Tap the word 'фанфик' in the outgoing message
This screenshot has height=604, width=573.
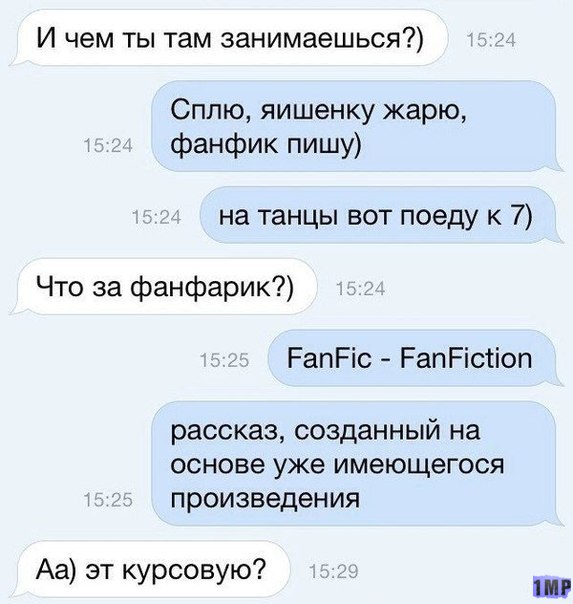click(x=224, y=145)
